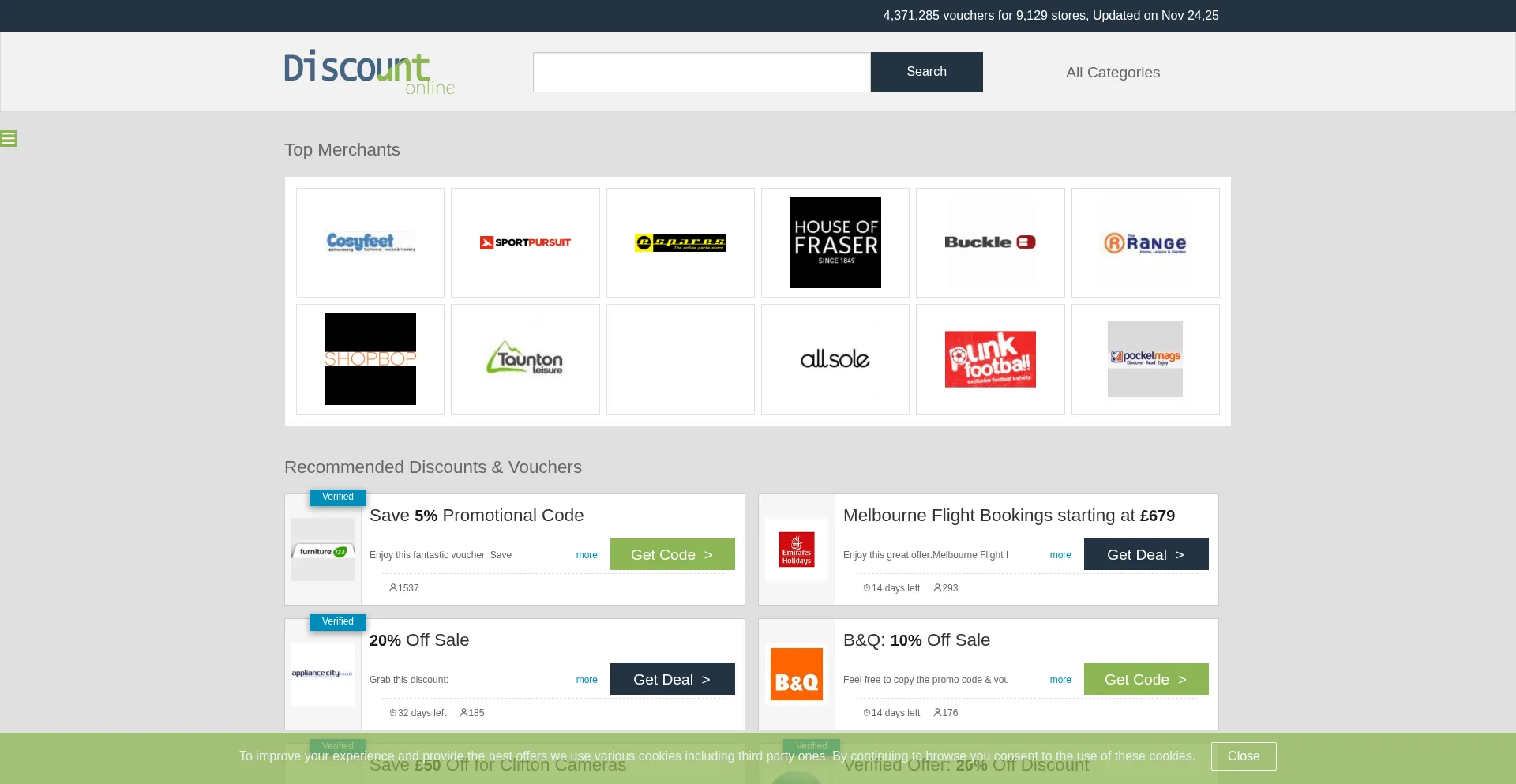Open the Buckle merchant logo
Viewport: 1516px width, 784px height.
tap(990, 242)
